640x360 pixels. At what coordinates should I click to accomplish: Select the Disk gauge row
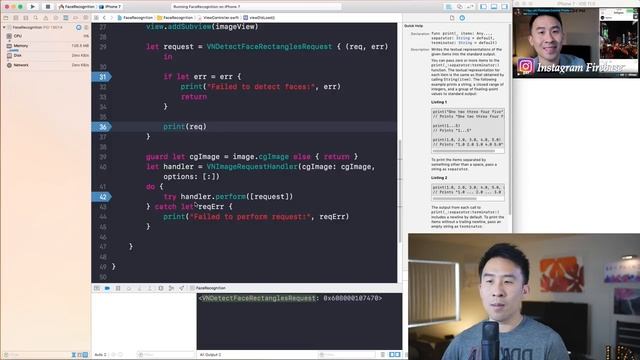click(47, 56)
